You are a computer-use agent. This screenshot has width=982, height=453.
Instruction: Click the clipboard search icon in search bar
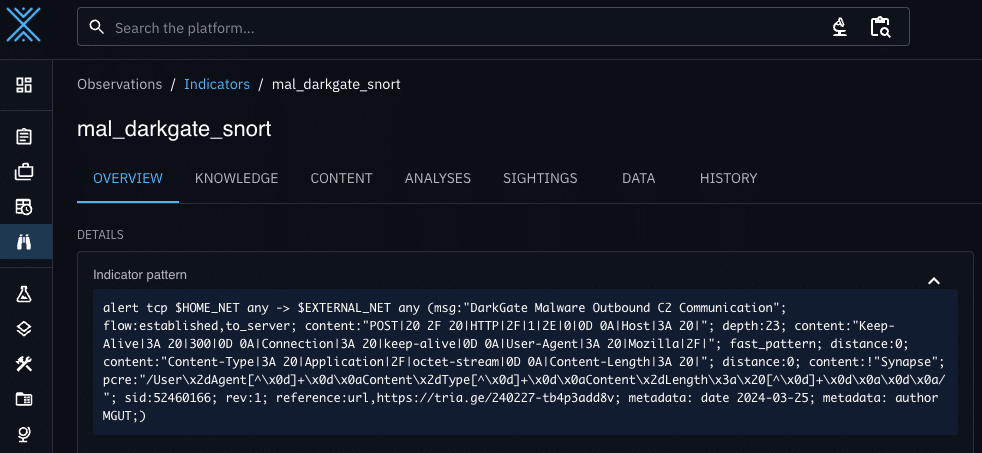[880, 27]
